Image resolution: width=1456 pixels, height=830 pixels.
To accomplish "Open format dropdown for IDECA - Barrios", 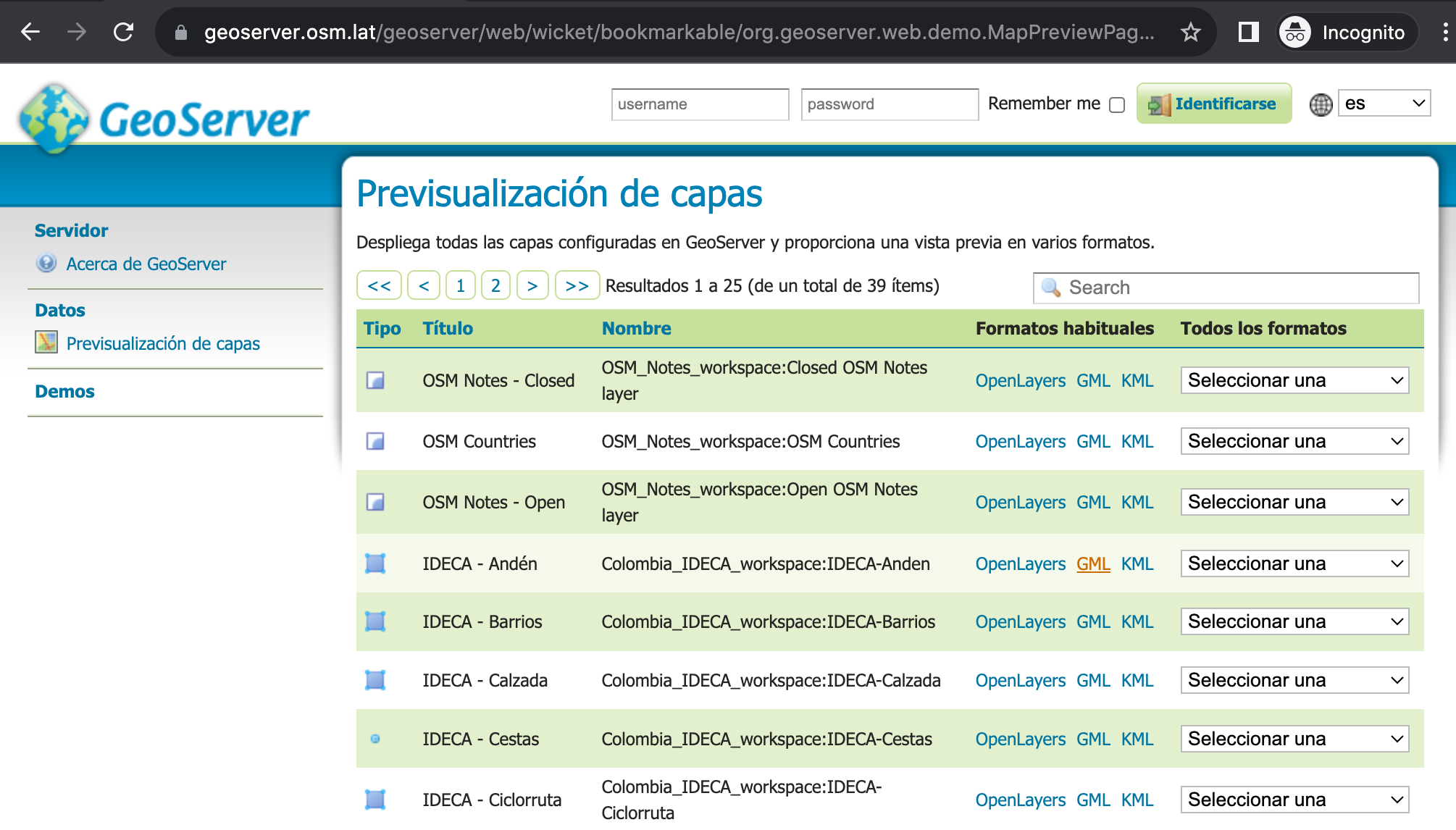I will (x=1294, y=621).
